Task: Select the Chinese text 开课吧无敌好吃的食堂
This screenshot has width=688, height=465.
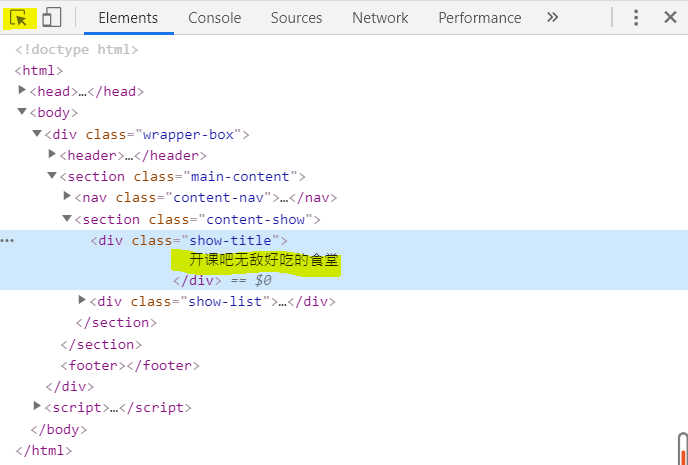Action: point(264,260)
